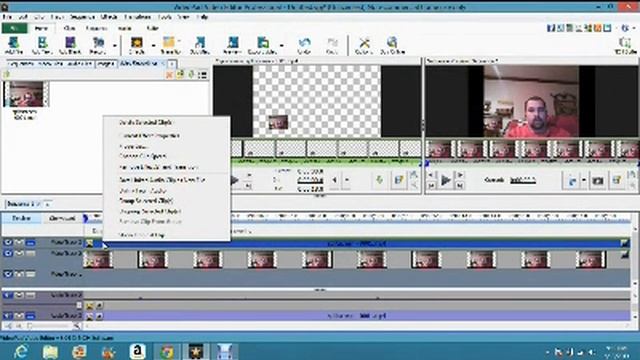Click the Export Video toolbar icon
This screenshot has height=360, width=640.
[262, 45]
